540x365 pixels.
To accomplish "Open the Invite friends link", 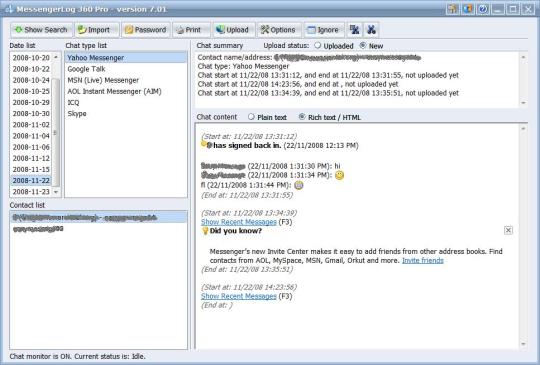I will tap(423, 260).
